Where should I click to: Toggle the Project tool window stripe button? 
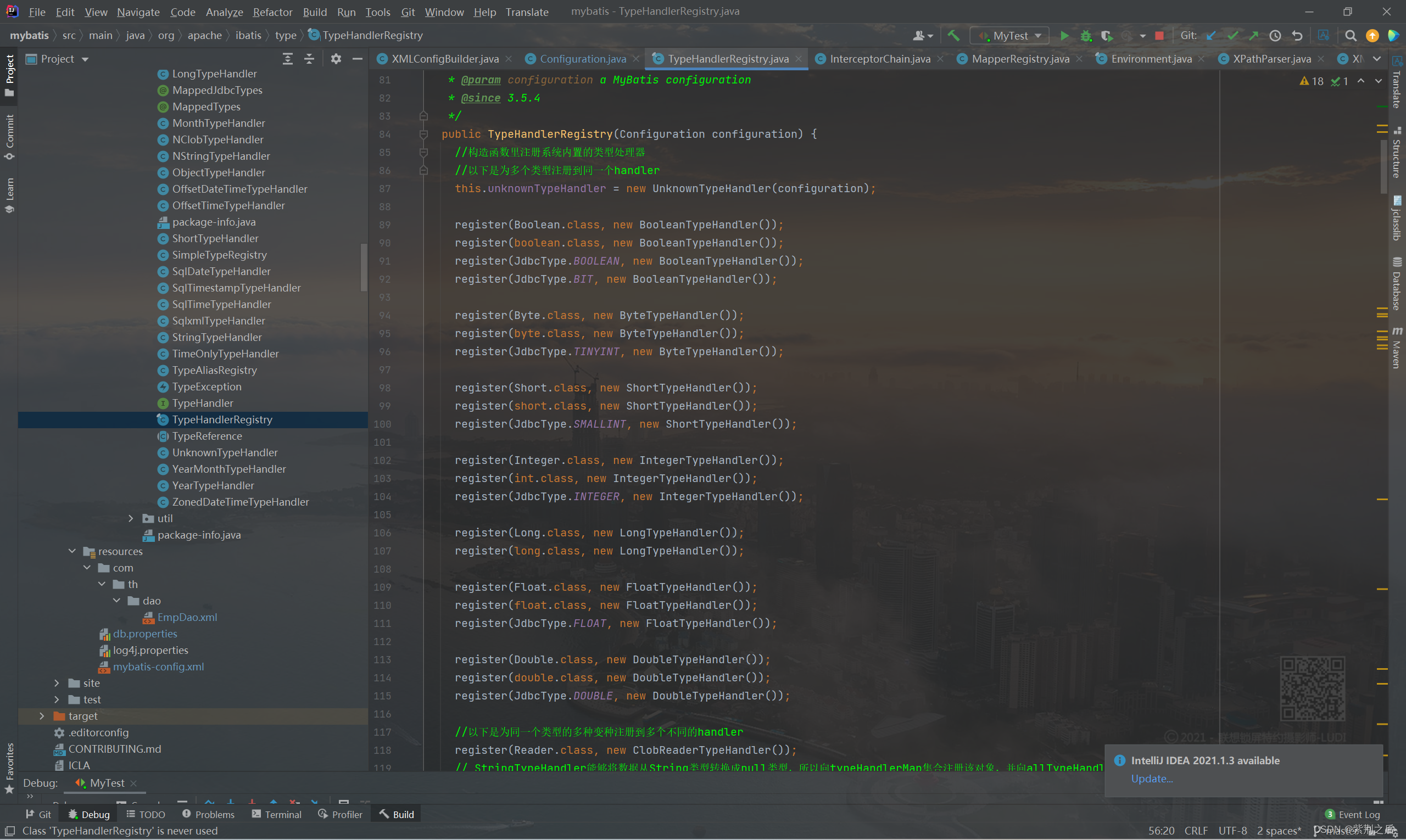[9, 76]
